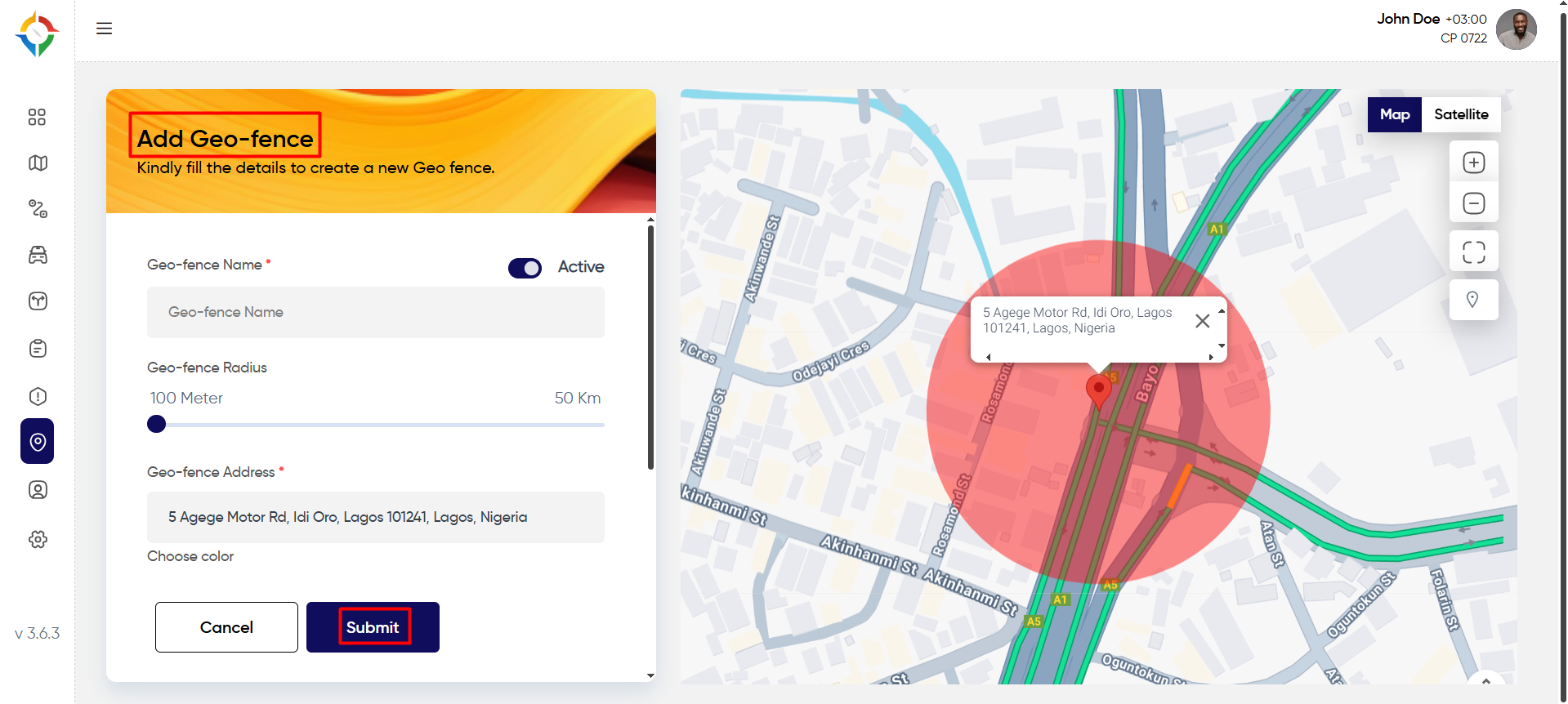Open the dashboard grid icon in sidebar
The image size is (1568, 704).
point(37,117)
